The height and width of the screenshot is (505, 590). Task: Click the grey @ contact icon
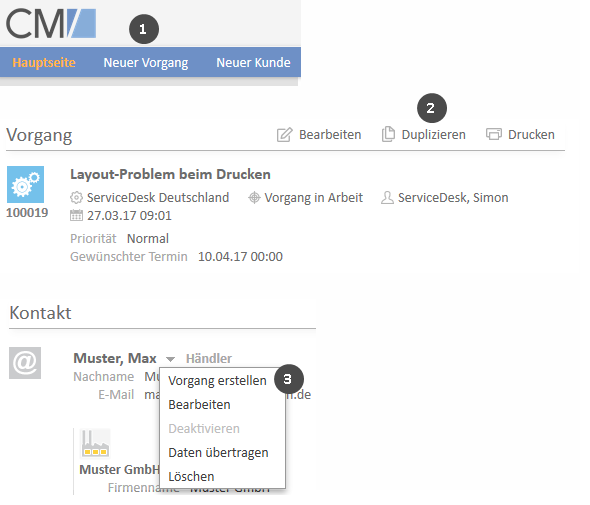pos(25,363)
